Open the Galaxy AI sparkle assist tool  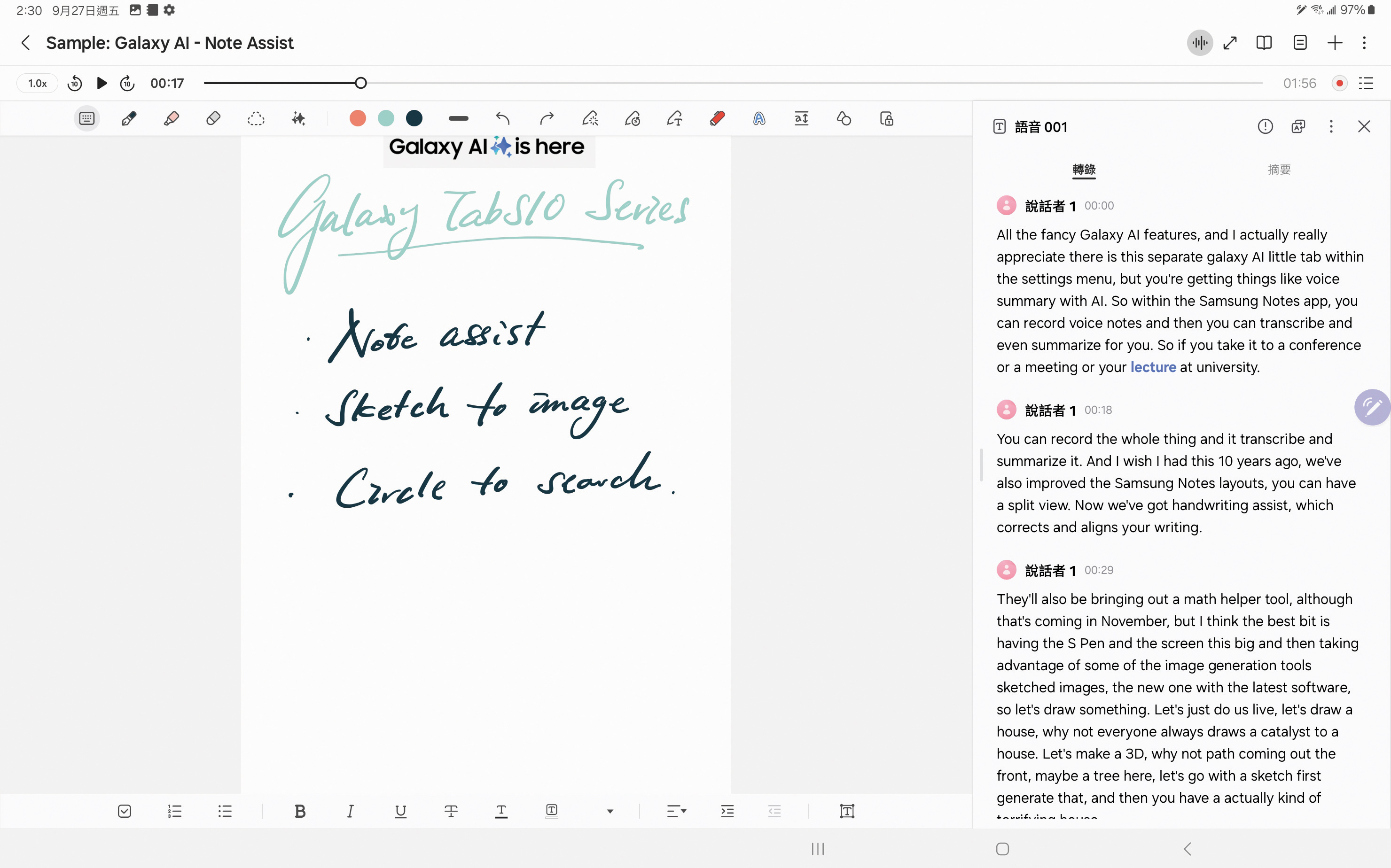(298, 119)
